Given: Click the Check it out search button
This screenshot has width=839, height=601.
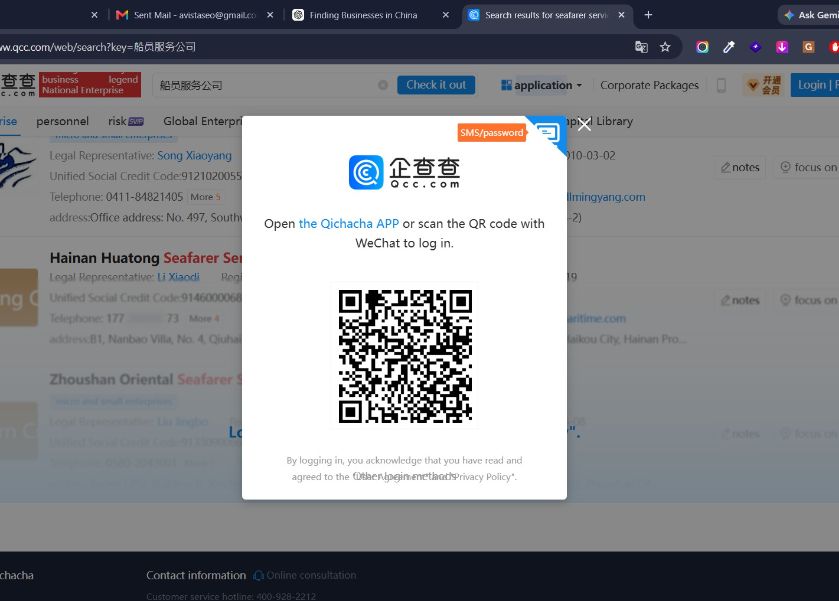Looking at the screenshot, I should pos(436,85).
